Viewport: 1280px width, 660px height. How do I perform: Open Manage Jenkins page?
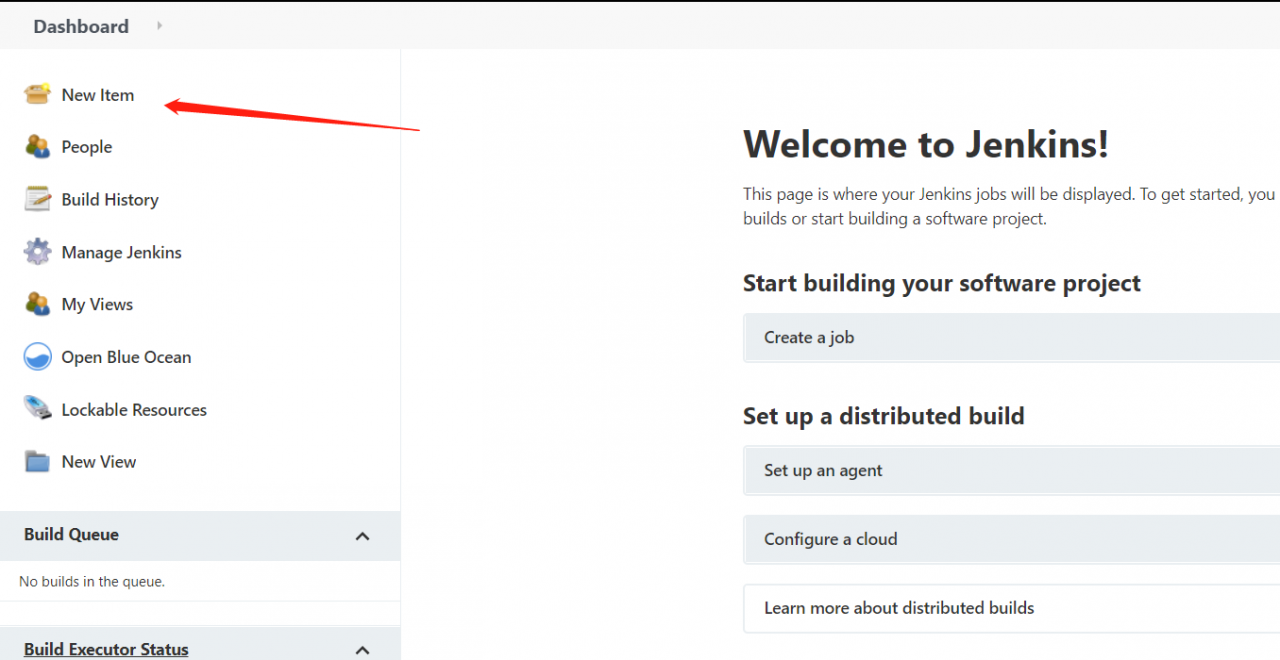click(x=122, y=252)
